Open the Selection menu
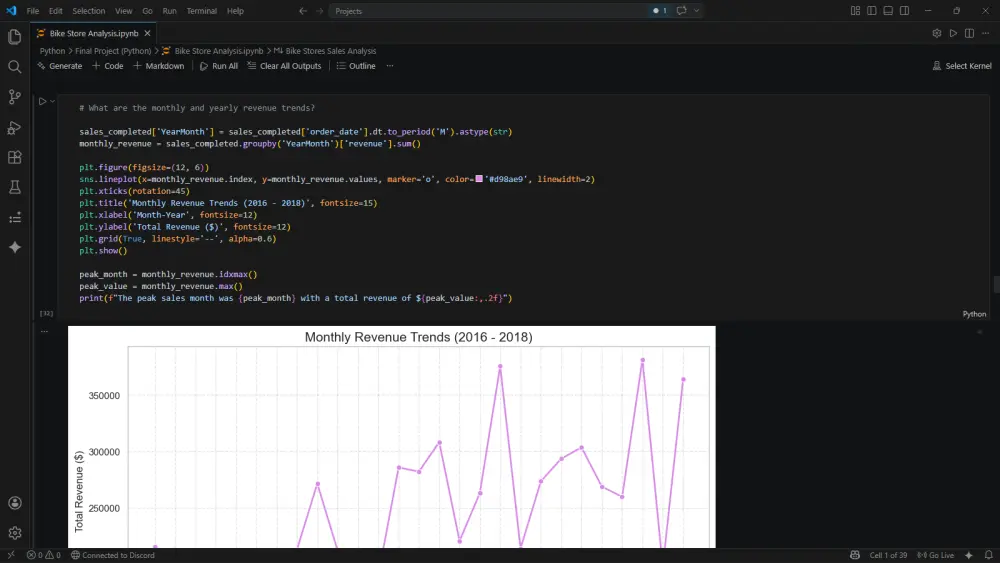The width and height of the screenshot is (1000, 563). pos(89,11)
